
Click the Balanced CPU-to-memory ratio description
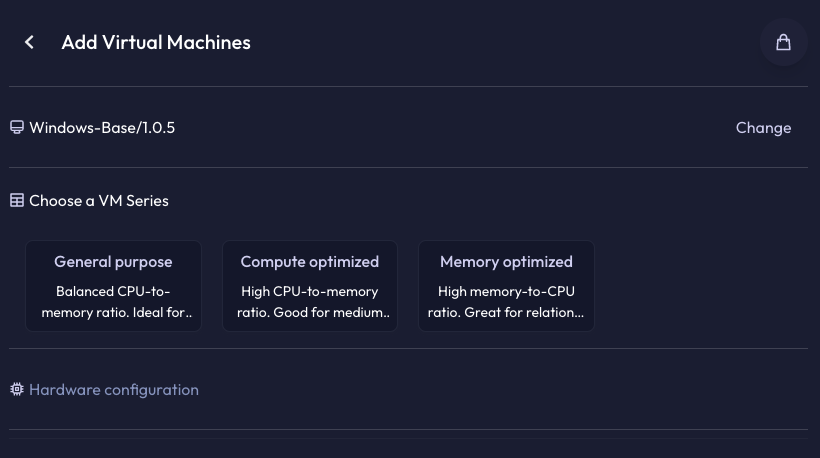[116, 302]
